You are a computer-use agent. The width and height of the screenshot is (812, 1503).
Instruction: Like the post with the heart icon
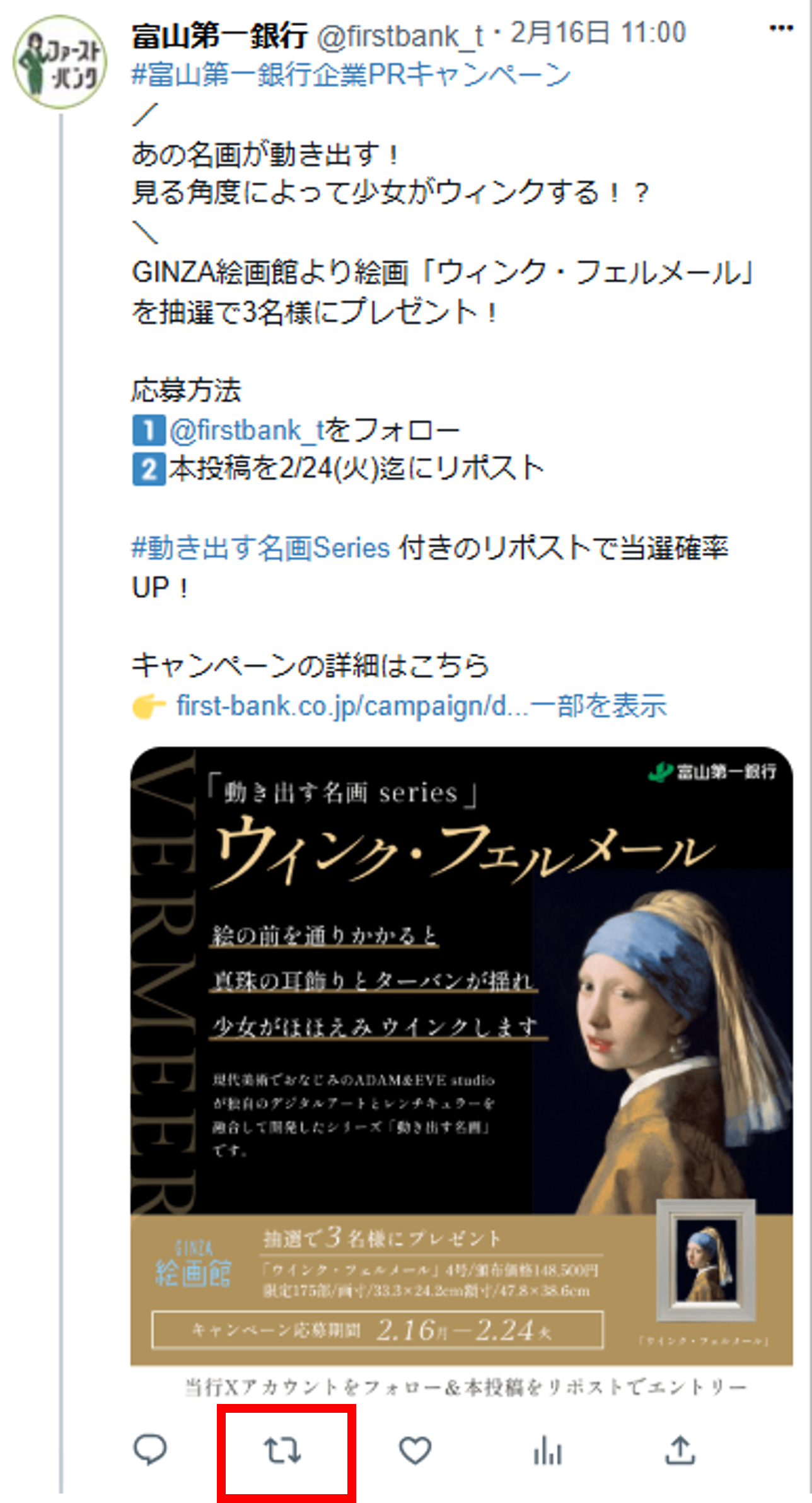pos(415,1449)
